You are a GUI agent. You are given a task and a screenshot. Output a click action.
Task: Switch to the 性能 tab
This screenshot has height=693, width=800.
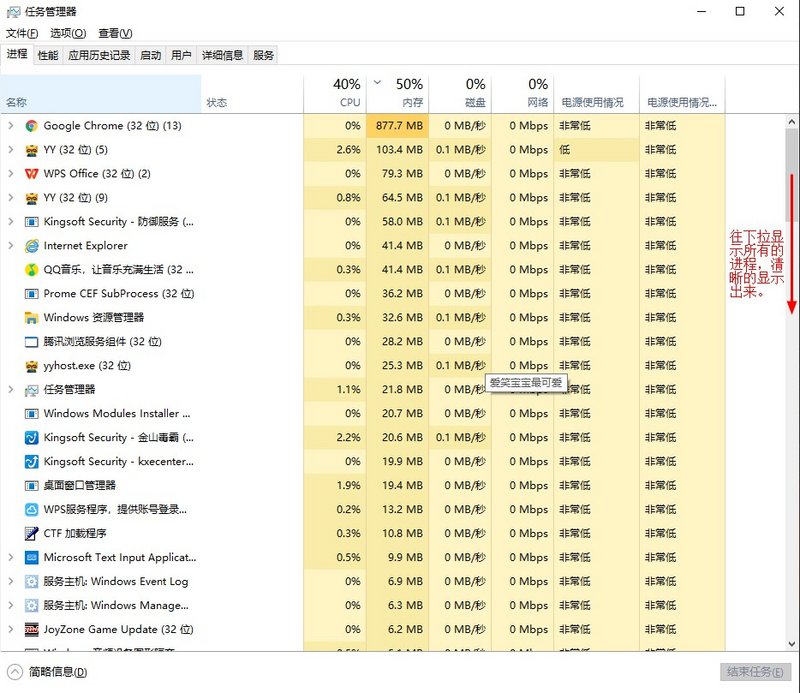[x=48, y=55]
